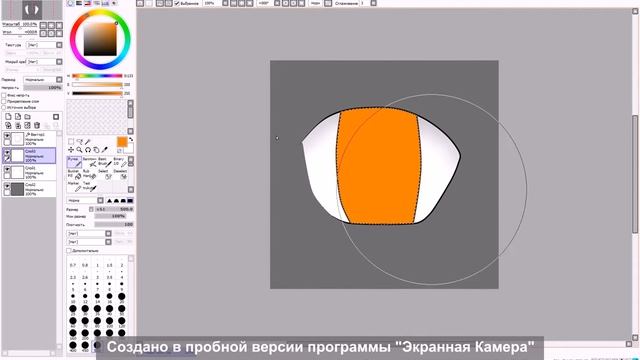Toggle the Выбранное checkbox in top toolbar
640x360 pixels.
(x=177, y=3)
